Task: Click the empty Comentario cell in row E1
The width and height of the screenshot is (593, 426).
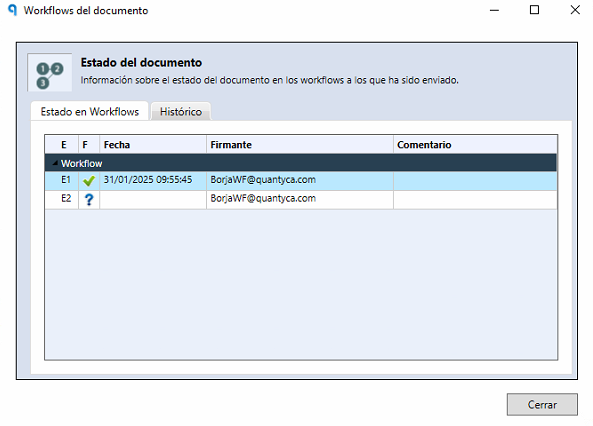Action: [x=475, y=180]
